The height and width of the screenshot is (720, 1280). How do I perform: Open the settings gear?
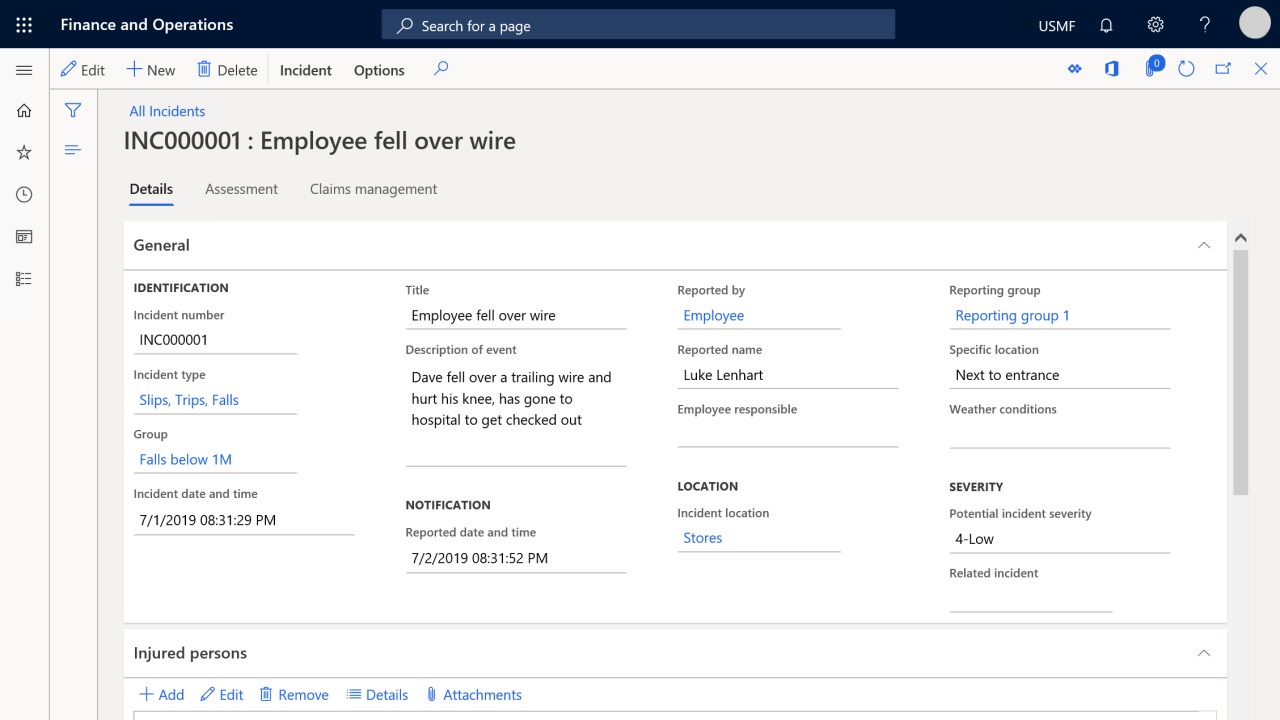point(1155,25)
